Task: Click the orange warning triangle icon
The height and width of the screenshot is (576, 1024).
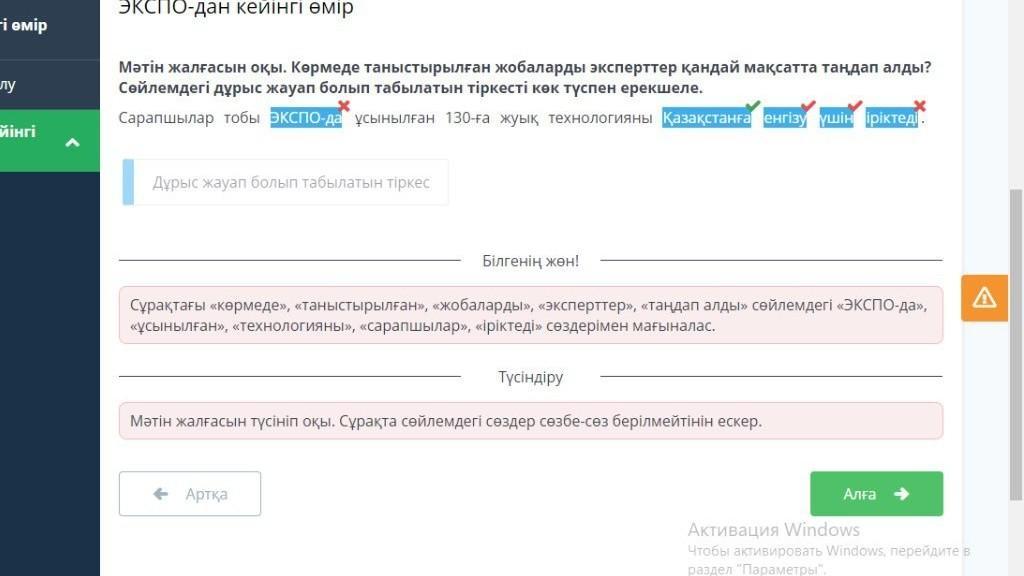Action: pos(984,298)
